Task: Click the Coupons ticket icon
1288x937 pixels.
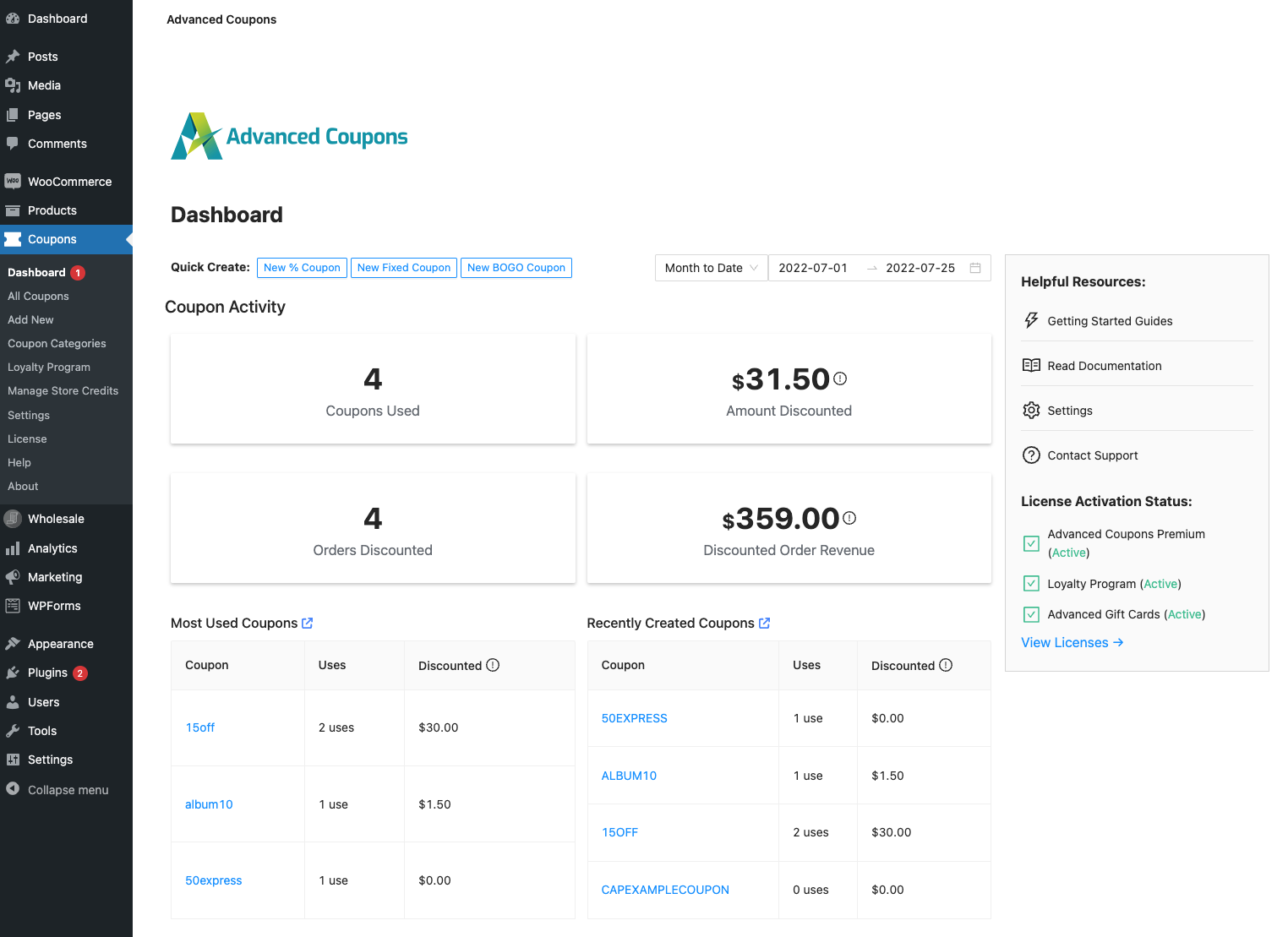Action: (13, 239)
